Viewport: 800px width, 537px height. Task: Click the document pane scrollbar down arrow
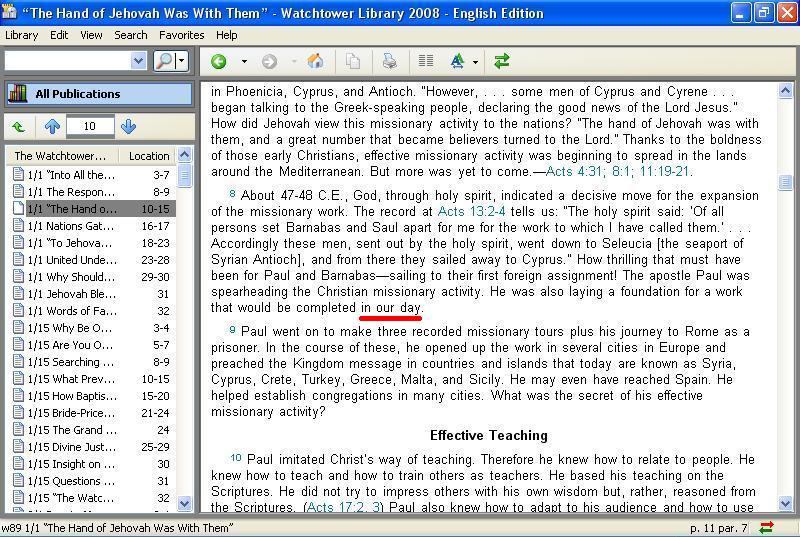pyautogui.click(x=785, y=505)
